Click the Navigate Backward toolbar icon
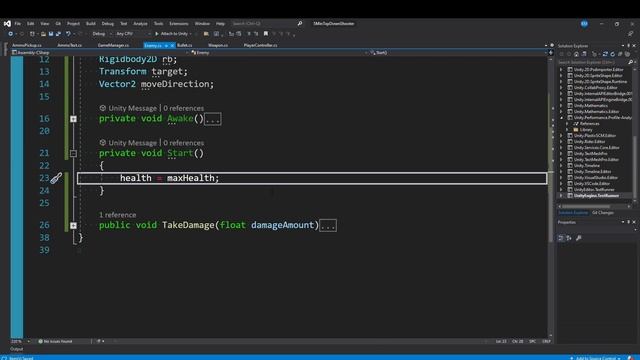The image size is (640, 360). pos(11,34)
